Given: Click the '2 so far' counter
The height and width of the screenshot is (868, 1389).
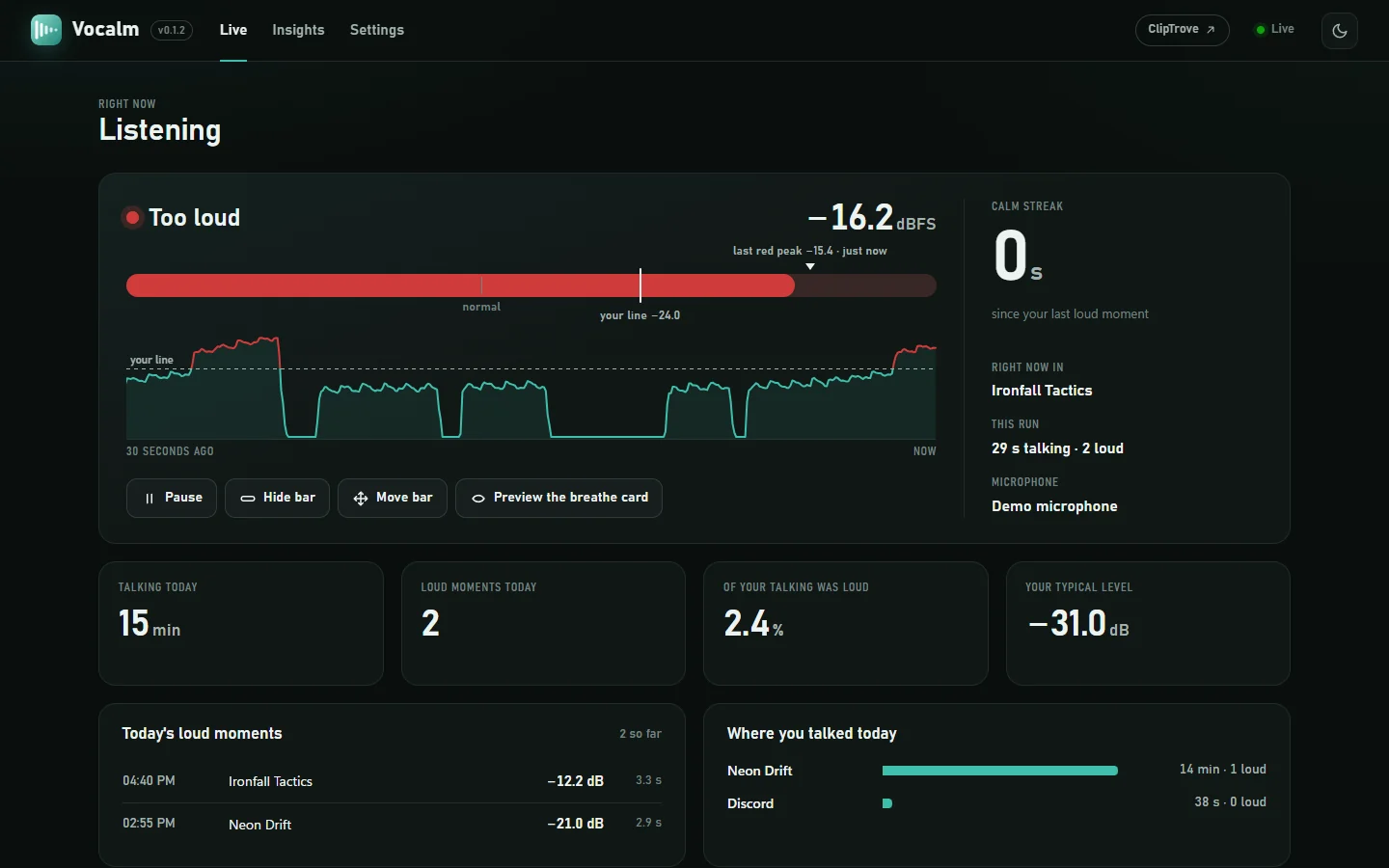Looking at the screenshot, I should [x=640, y=734].
